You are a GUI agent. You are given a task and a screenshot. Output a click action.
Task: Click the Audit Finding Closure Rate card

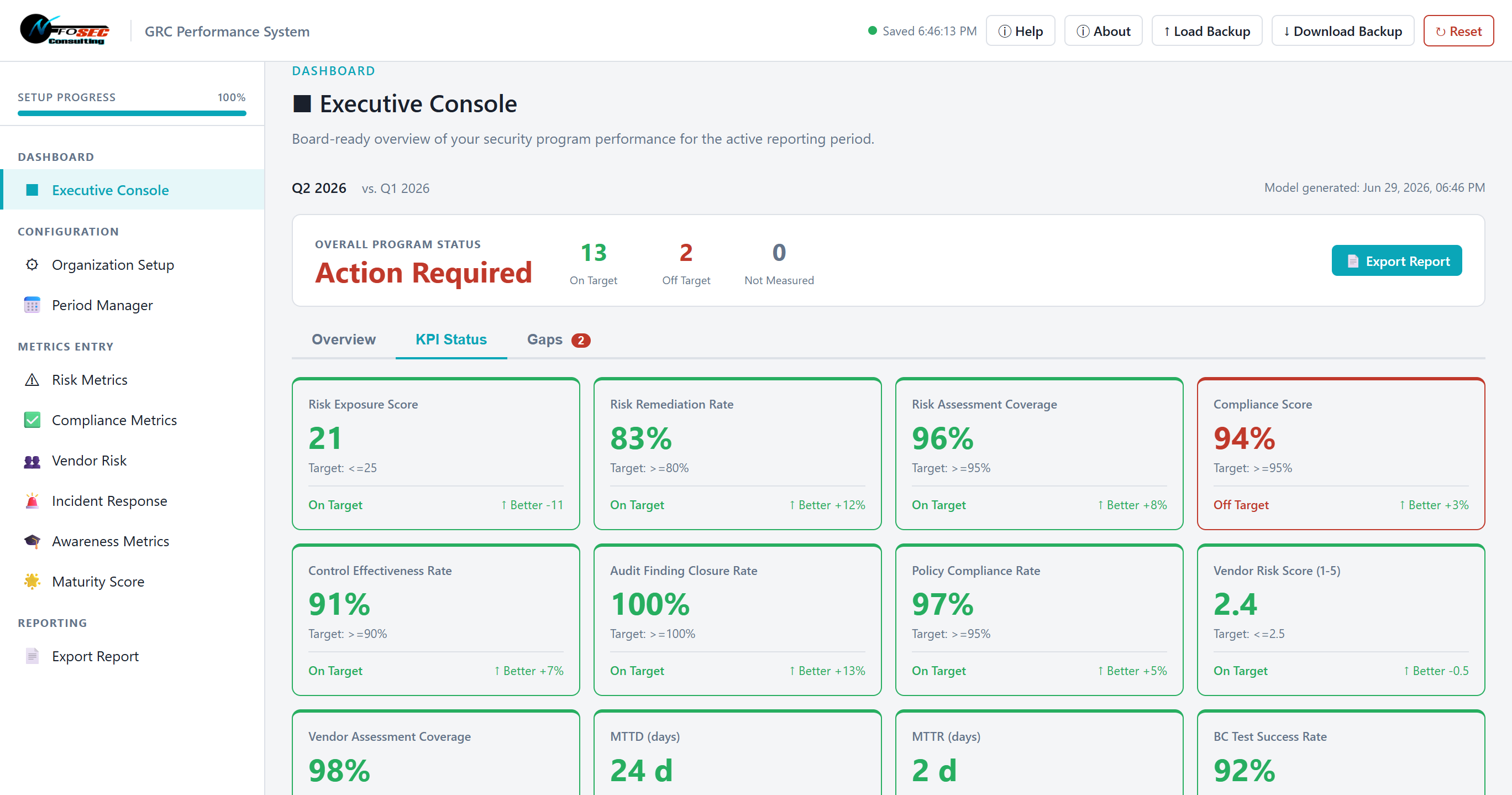click(737, 619)
